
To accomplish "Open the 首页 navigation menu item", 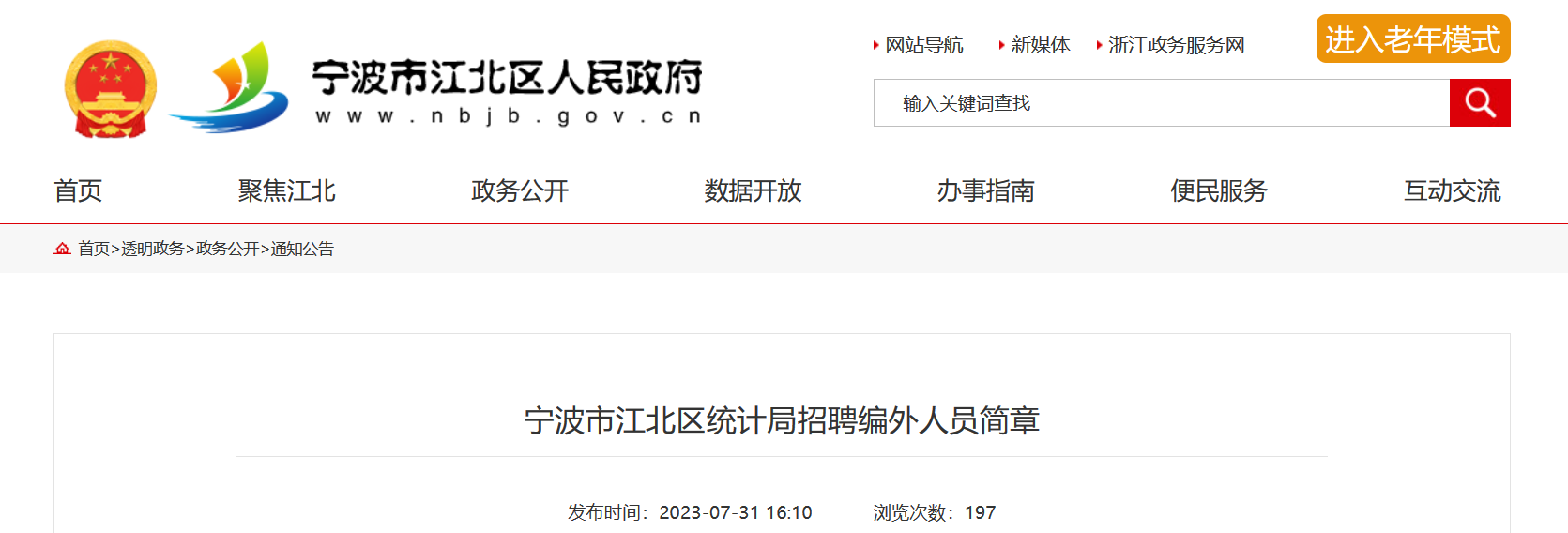I will pos(78,190).
